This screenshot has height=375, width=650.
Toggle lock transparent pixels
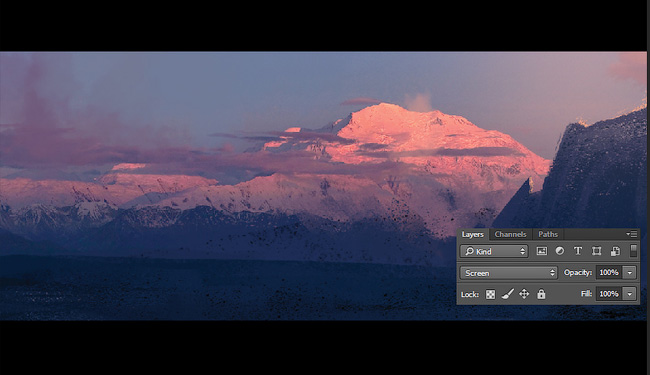[x=490, y=295]
